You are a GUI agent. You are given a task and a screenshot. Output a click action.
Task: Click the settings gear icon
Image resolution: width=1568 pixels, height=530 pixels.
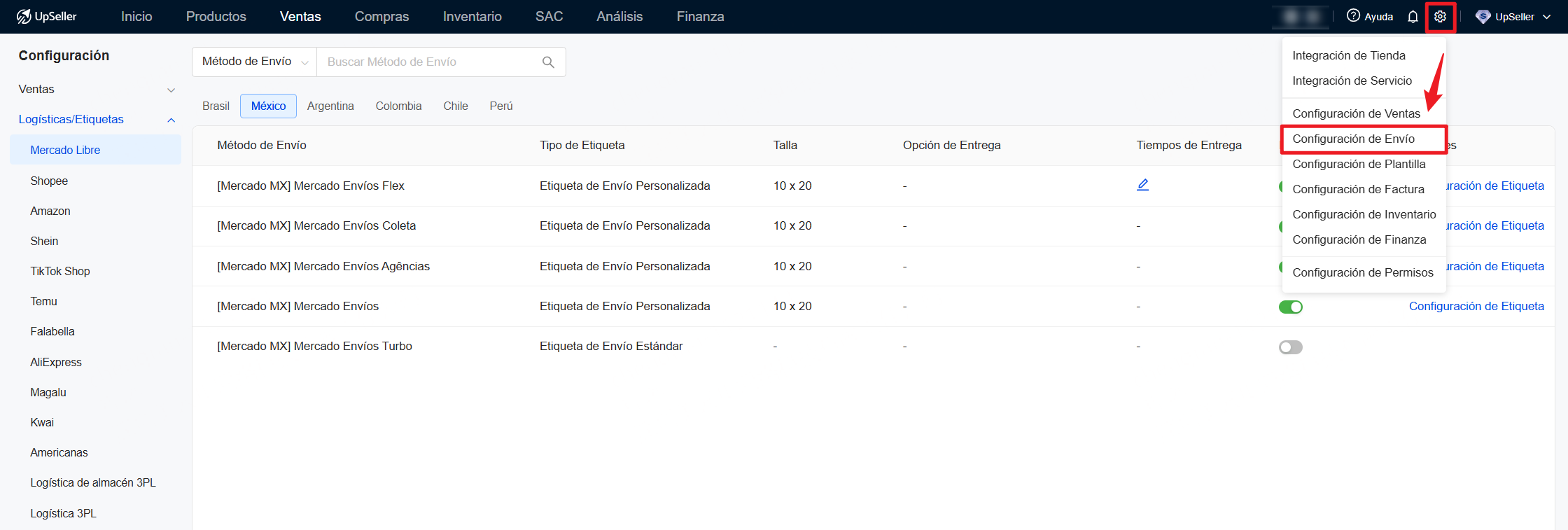coord(1440,17)
